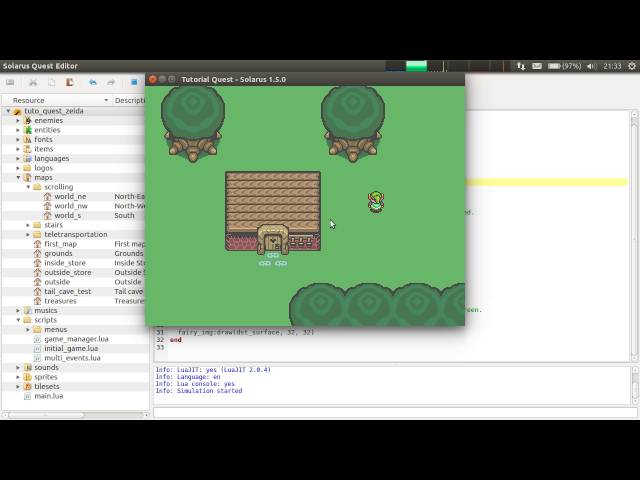This screenshot has height=480, width=640.
Task: Click the 'Info: Lua console: yes' console line
Action: tap(195, 384)
